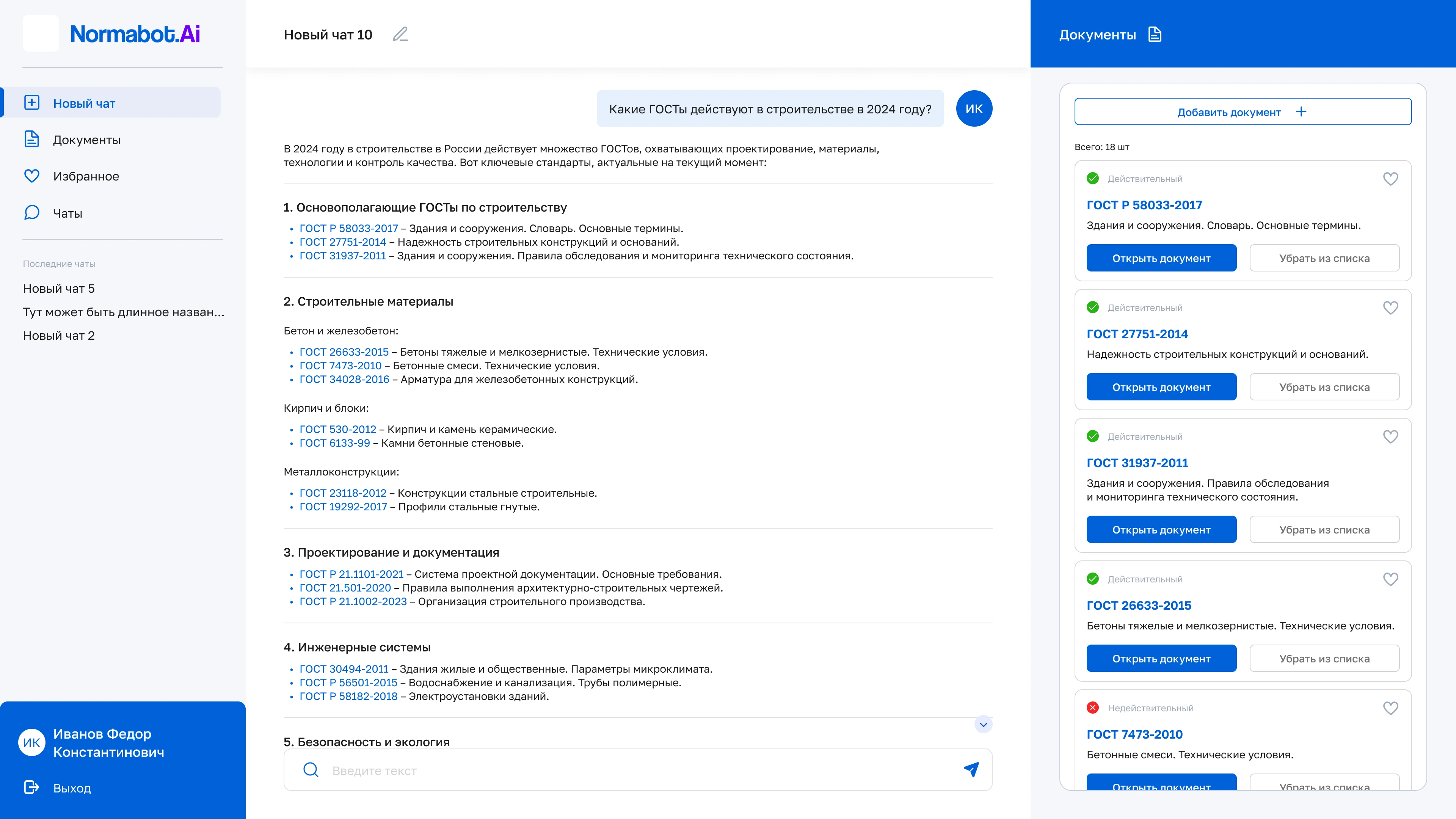Screen dimensions: 1456x819
Task: Click ГОСТ Р 58182-2018 link
Action: [x=348, y=697]
